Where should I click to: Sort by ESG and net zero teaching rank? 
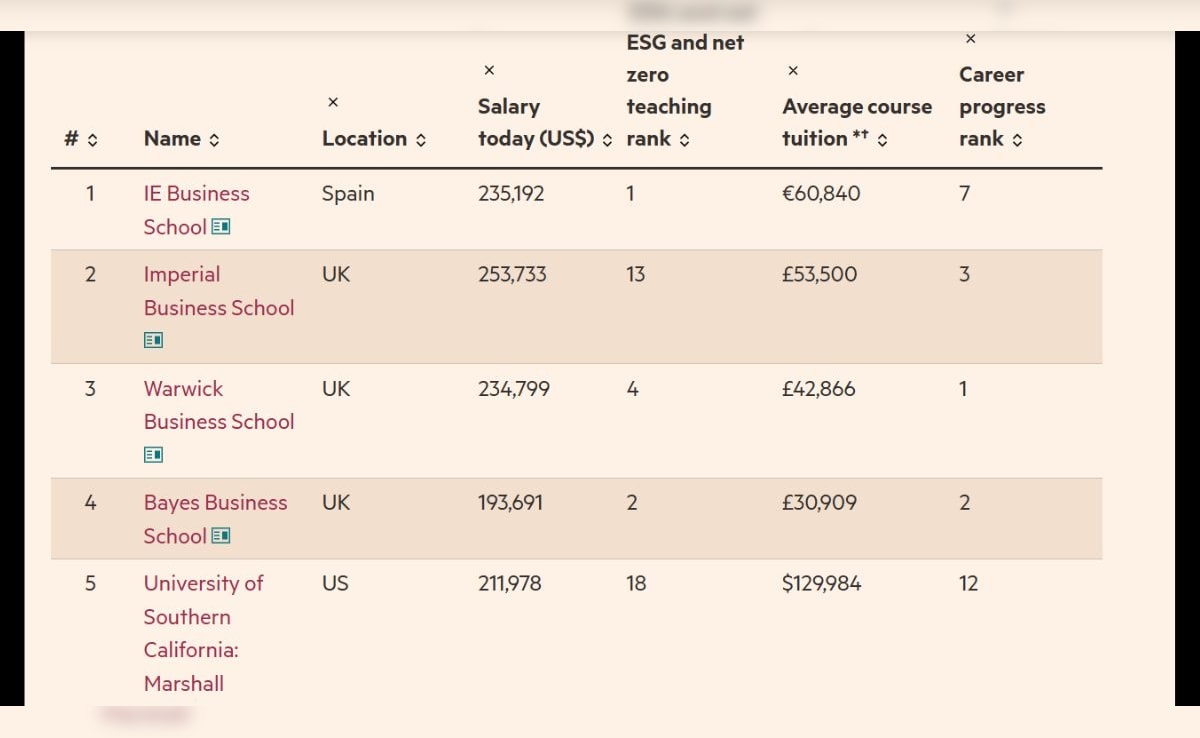coord(684,140)
